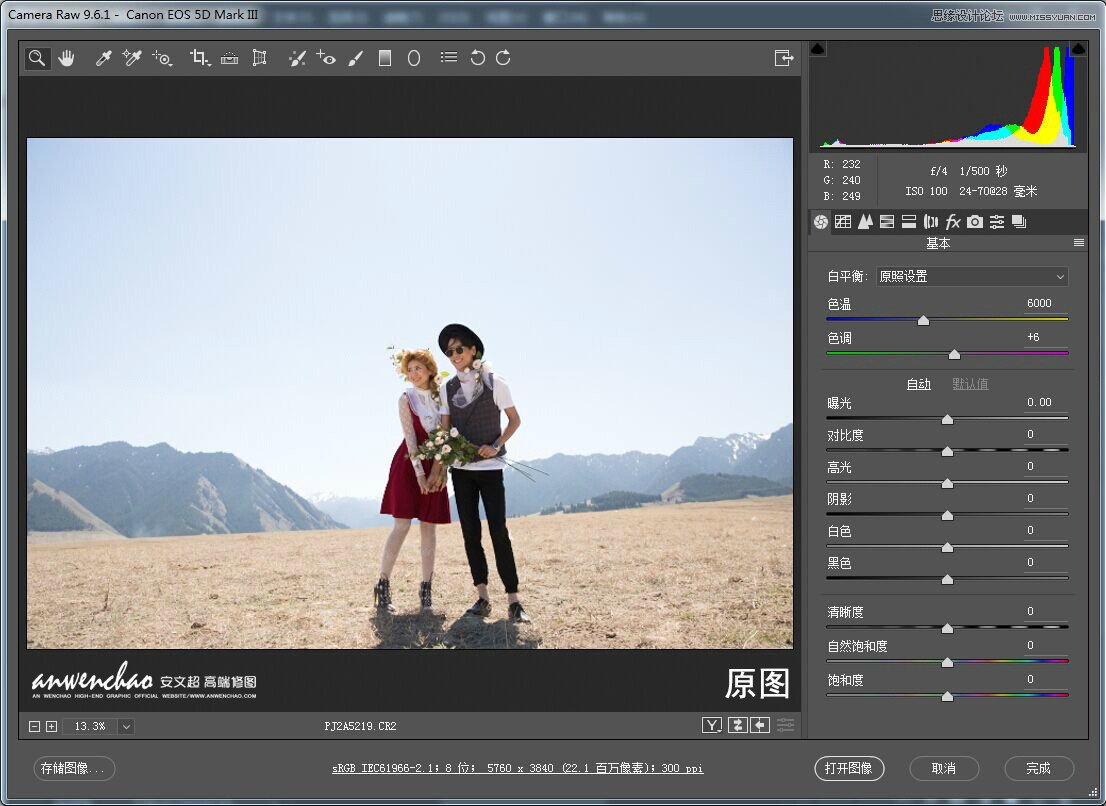Swap before and after settings
The height and width of the screenshot is (806, 1106).
(x=738, y=725)
